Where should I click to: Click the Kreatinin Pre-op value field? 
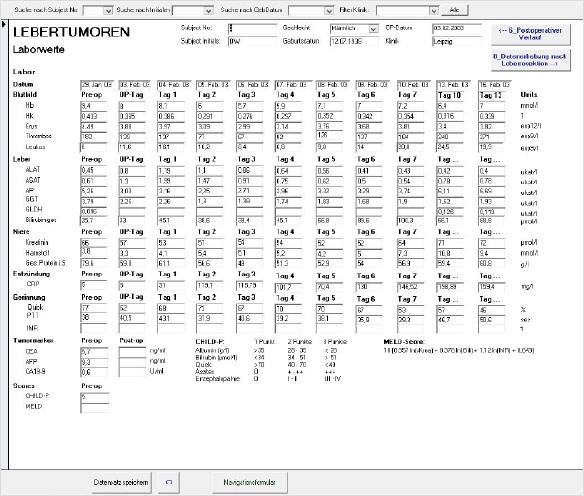click(x=93, y=243)
